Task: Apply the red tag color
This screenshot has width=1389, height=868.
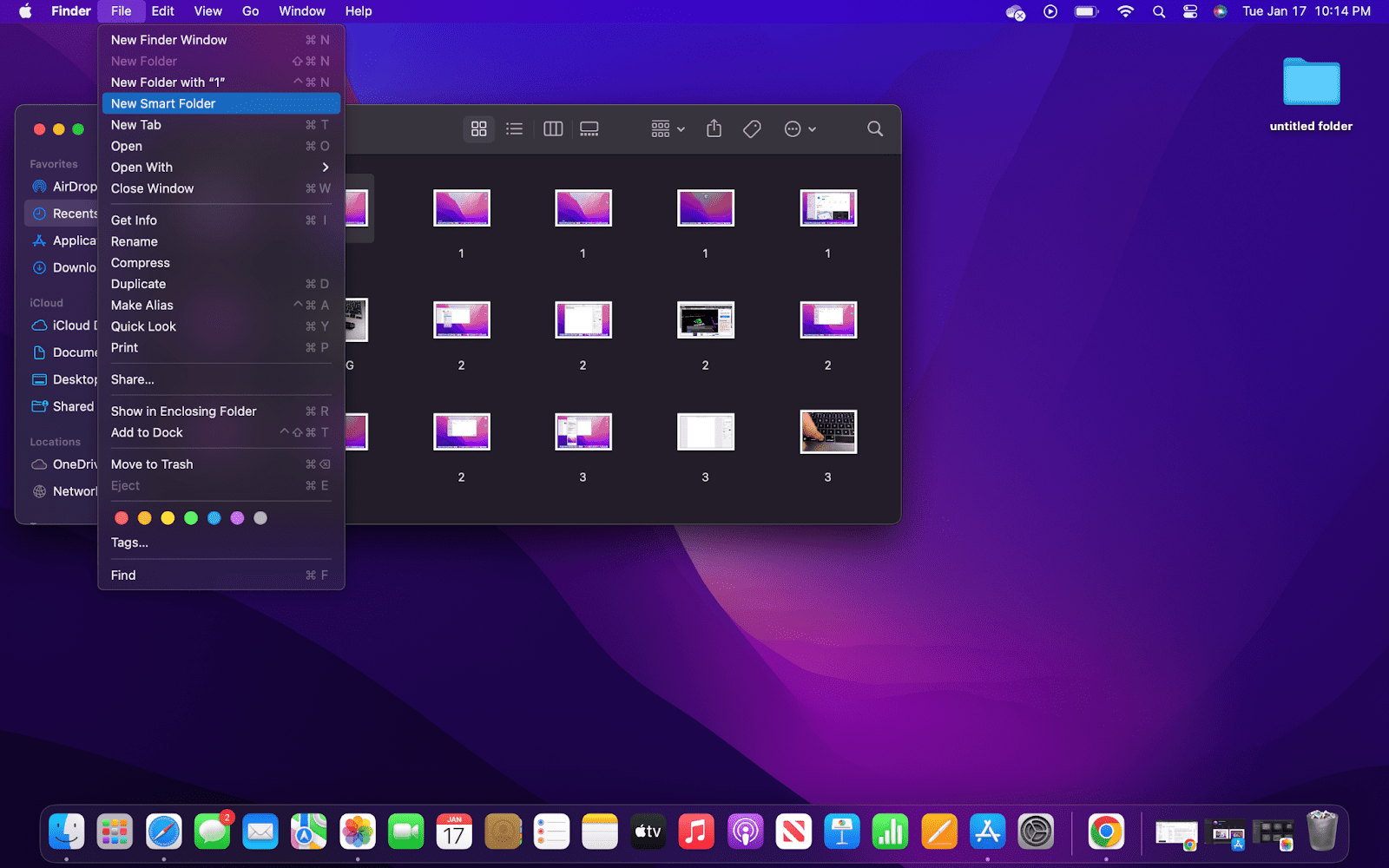Action: 122,518
